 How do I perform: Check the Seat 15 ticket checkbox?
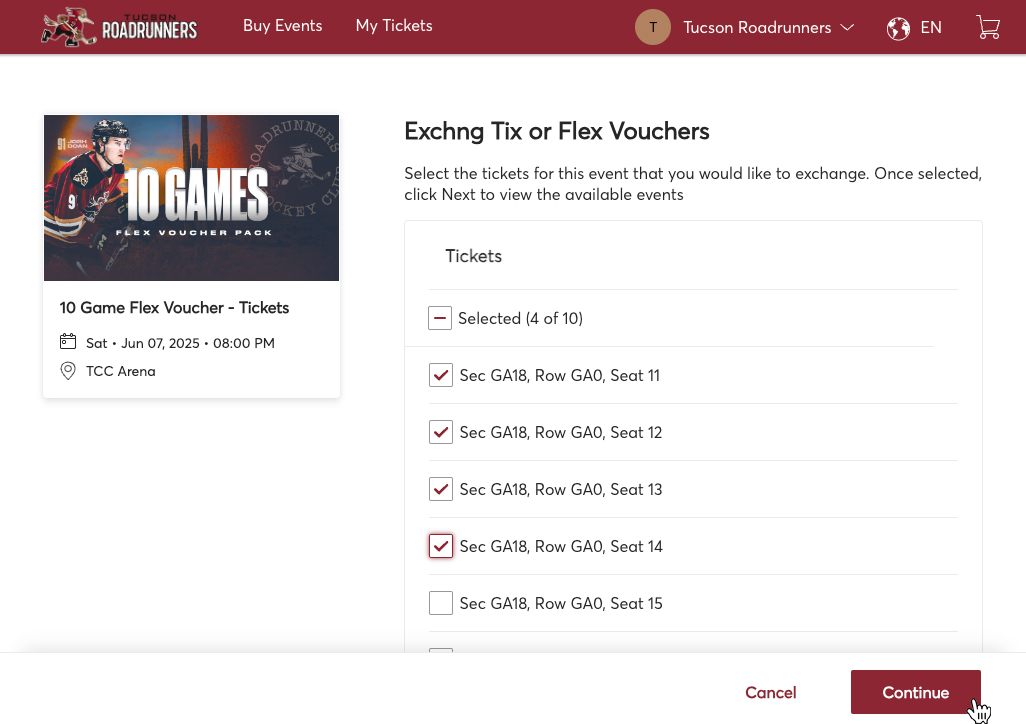(440, 603)
